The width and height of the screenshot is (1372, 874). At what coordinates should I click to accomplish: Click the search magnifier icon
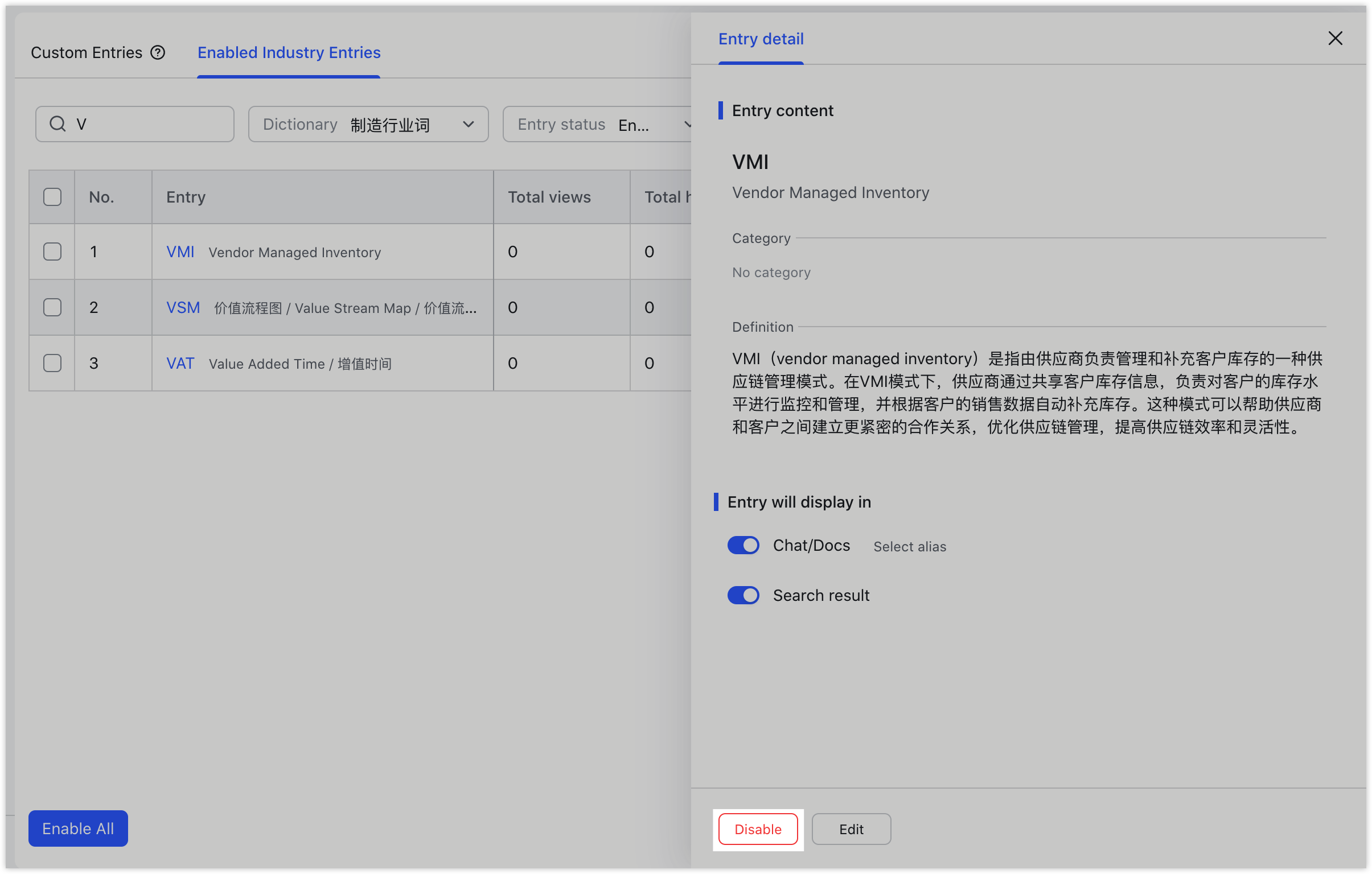[57, 123]
